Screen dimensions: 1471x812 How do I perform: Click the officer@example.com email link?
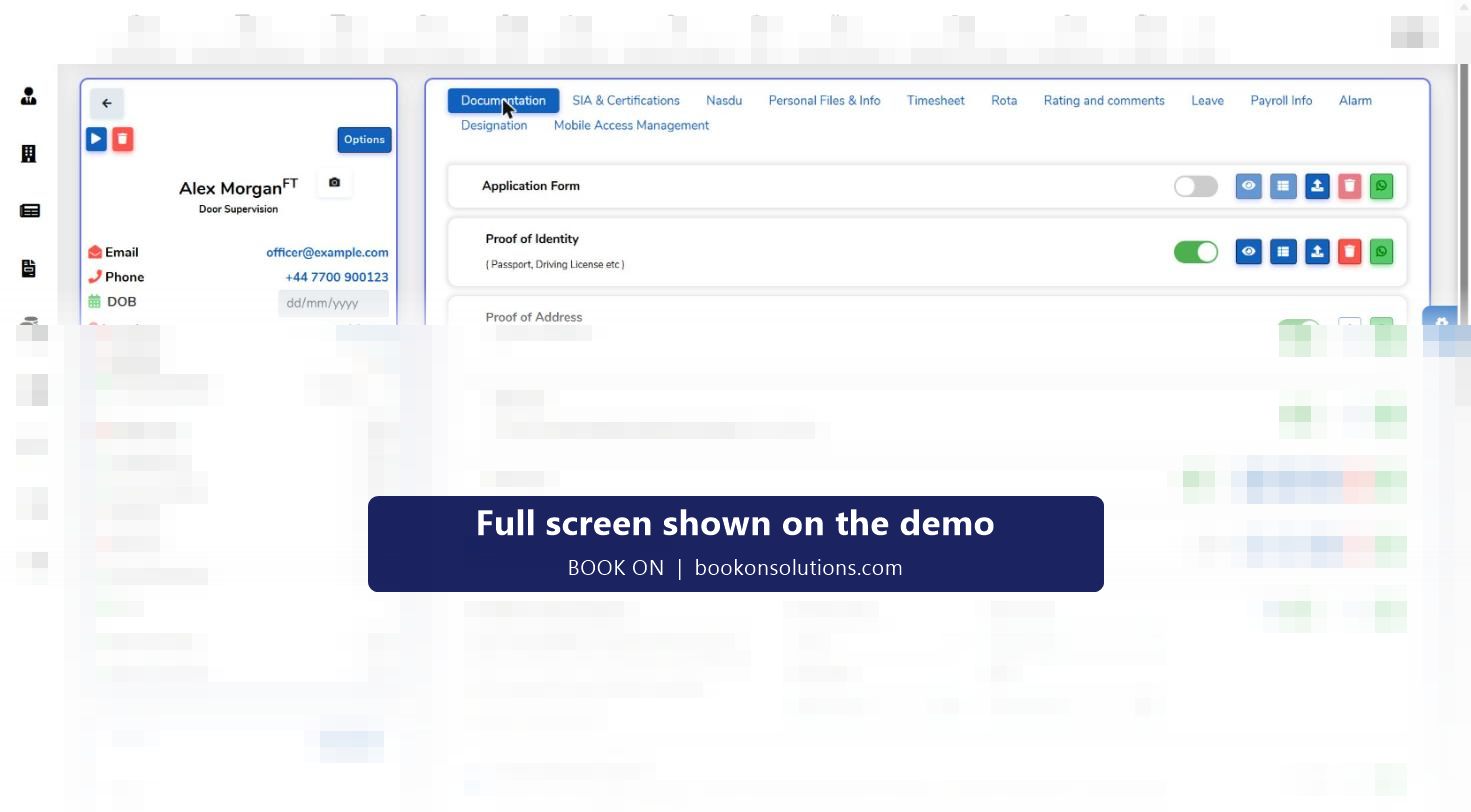pos(327,253)
